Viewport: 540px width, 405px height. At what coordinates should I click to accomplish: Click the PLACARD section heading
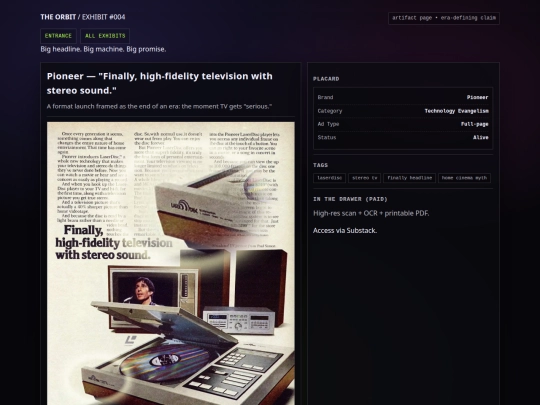pyautogui.click(x=326, y=79)
